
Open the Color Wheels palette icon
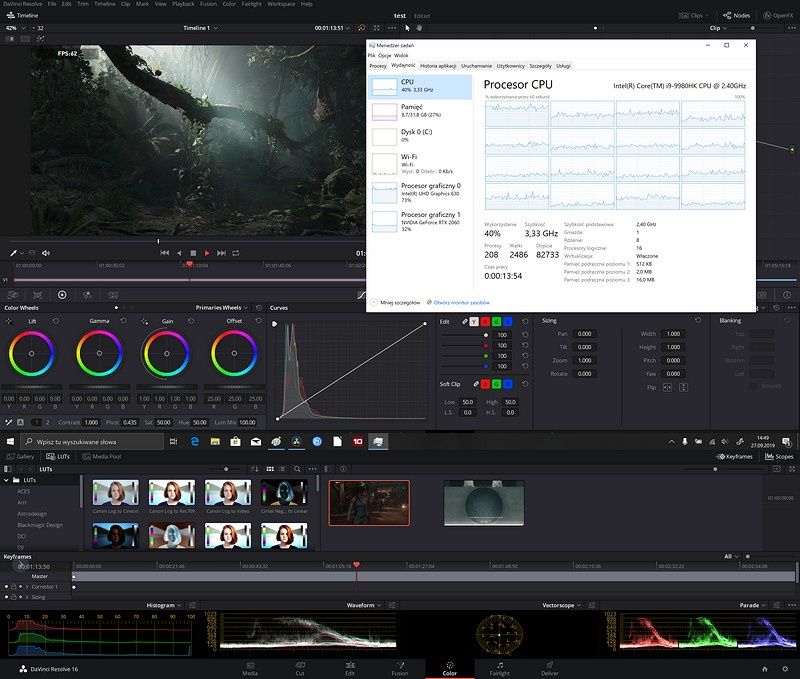click(x=62, y=295)
